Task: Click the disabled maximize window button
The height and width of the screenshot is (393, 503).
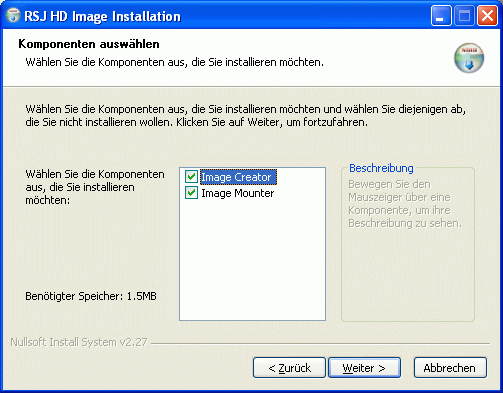Action: (464, 16)
